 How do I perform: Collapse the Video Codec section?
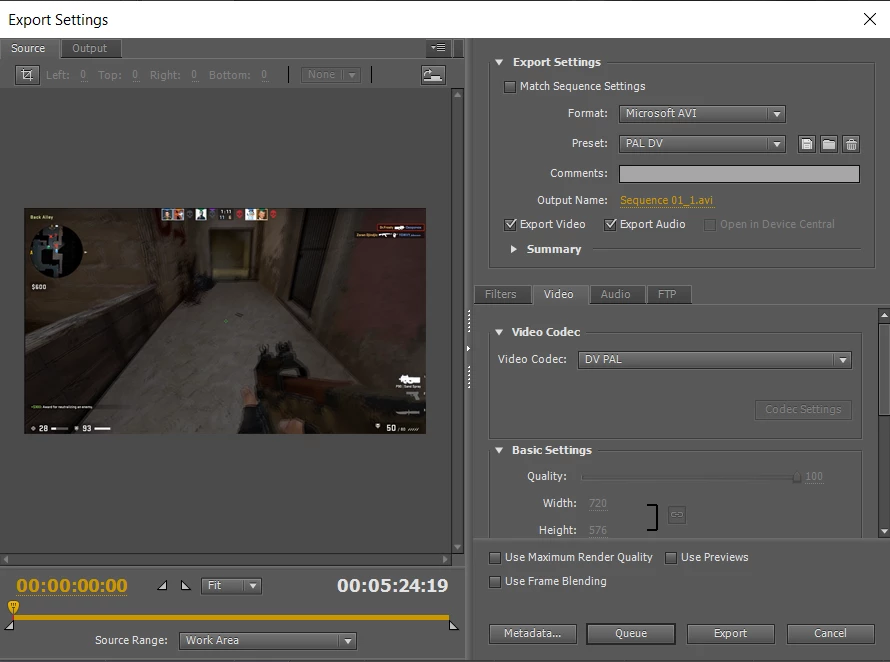(499, 332)
